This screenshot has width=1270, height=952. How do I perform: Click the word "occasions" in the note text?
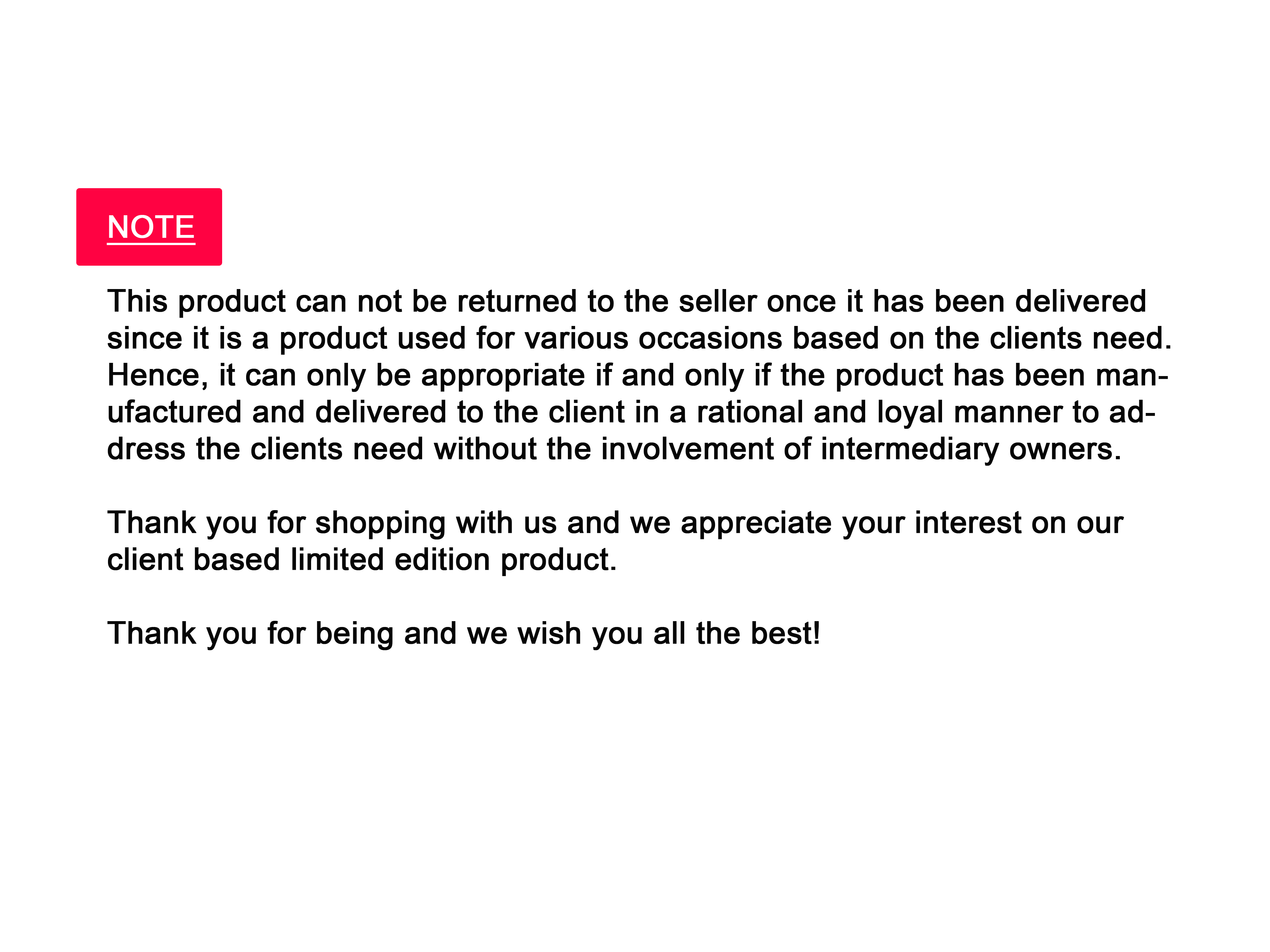[x=710, y=338]
